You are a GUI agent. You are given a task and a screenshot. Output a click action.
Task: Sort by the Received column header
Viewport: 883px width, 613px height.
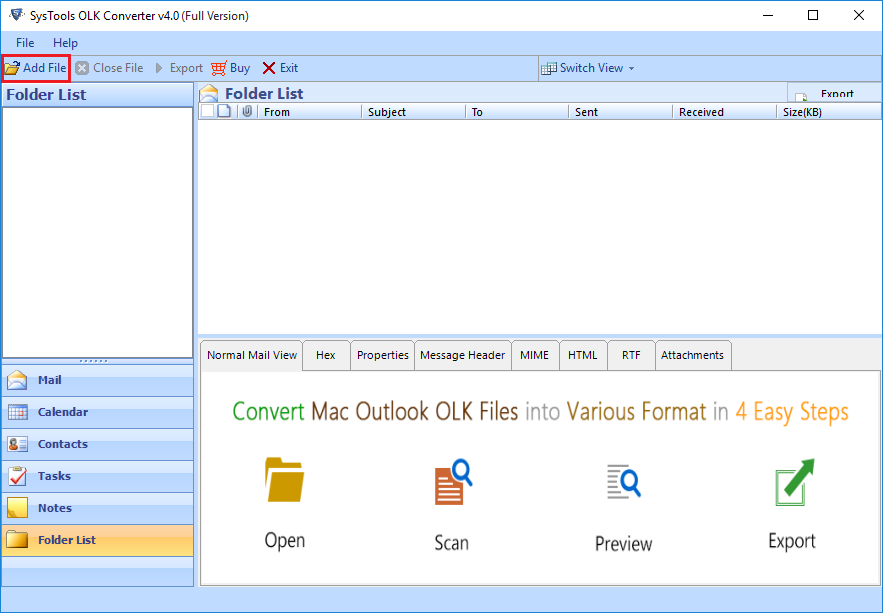click(724, 112)
